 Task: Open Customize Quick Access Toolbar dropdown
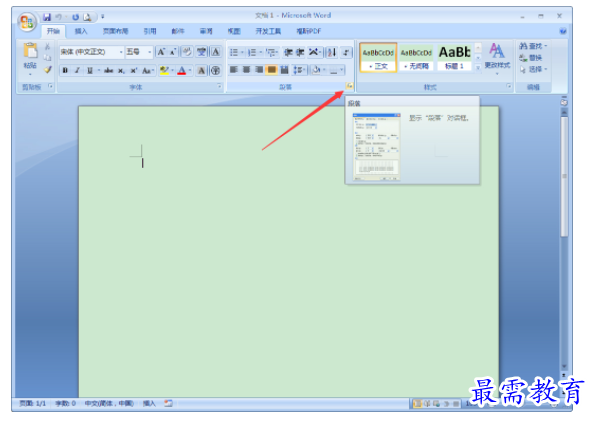point(102,17)
